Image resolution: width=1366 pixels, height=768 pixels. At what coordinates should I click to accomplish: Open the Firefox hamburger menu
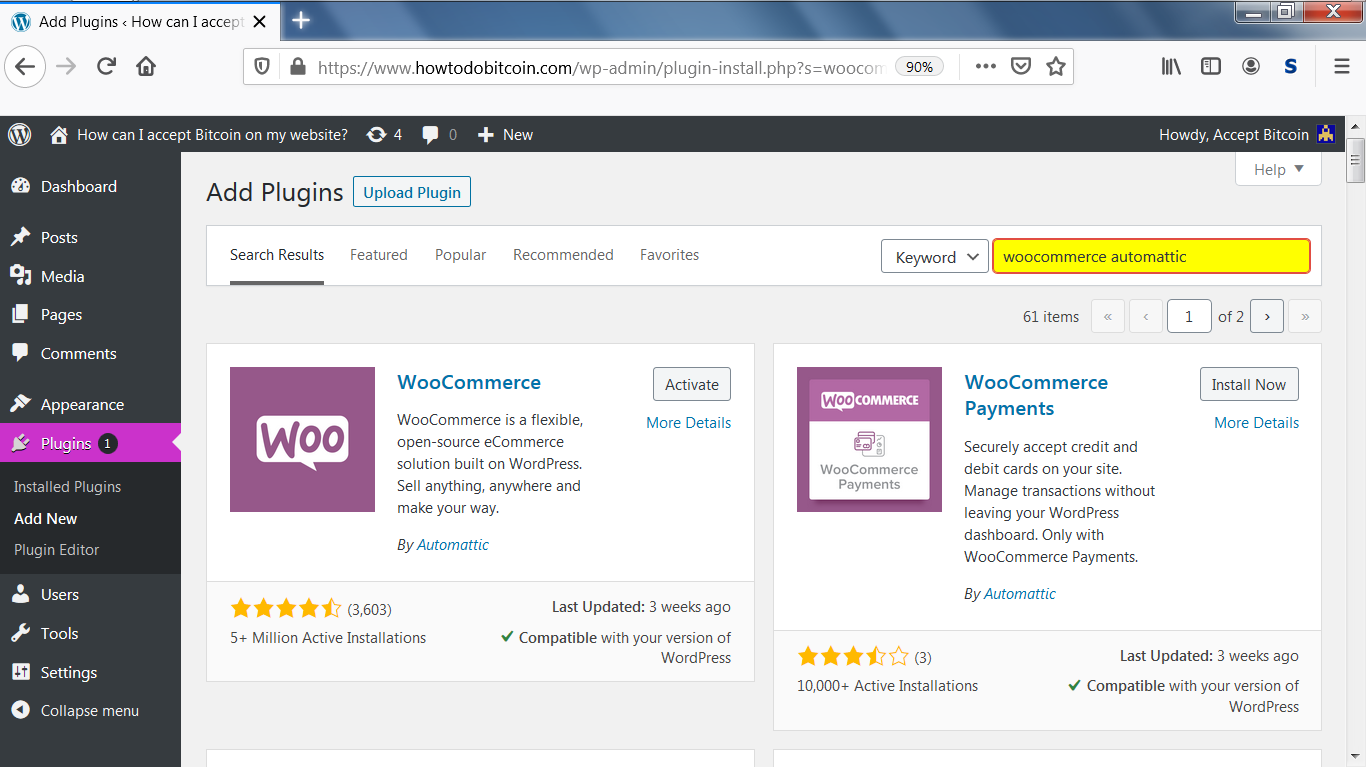click(x=1342, y=67)
